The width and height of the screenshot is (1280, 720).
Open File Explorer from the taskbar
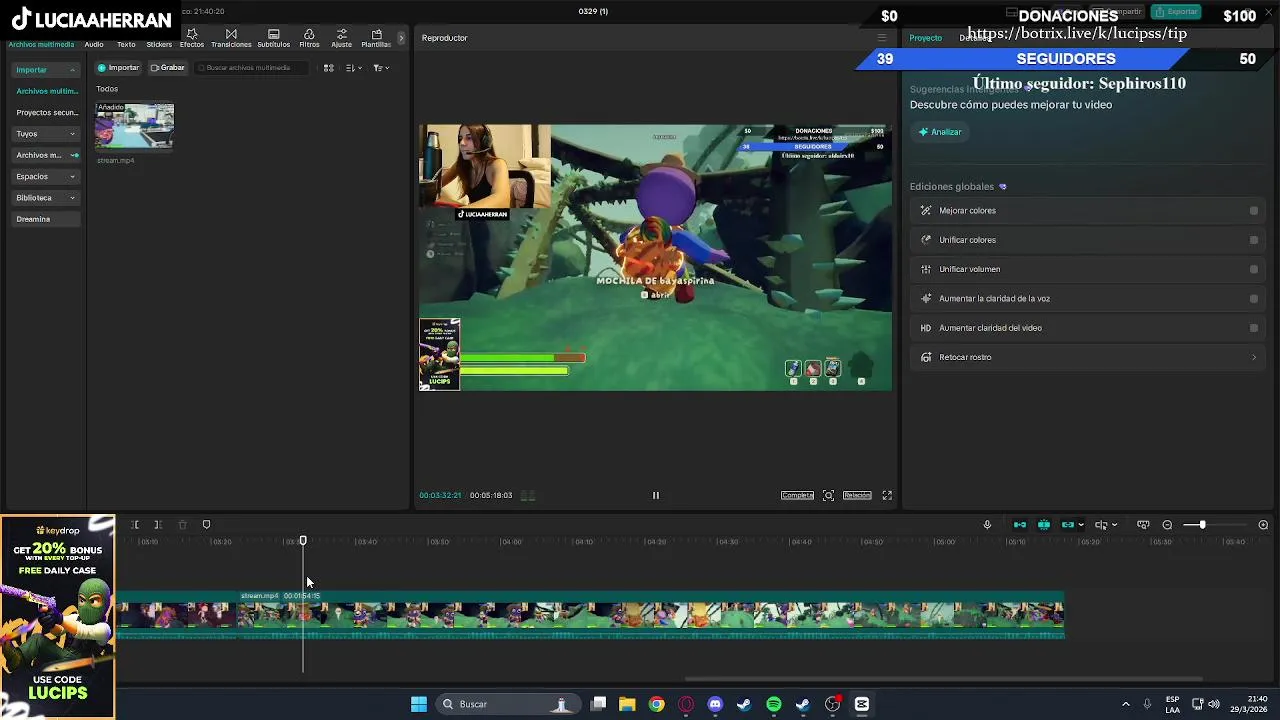pos(627,704)
